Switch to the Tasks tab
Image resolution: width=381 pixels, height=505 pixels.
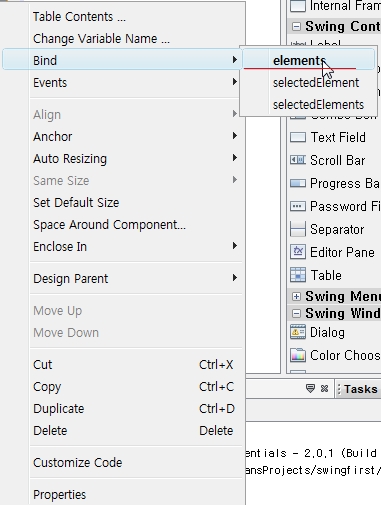pyautogui.click(x=358, y=389)
